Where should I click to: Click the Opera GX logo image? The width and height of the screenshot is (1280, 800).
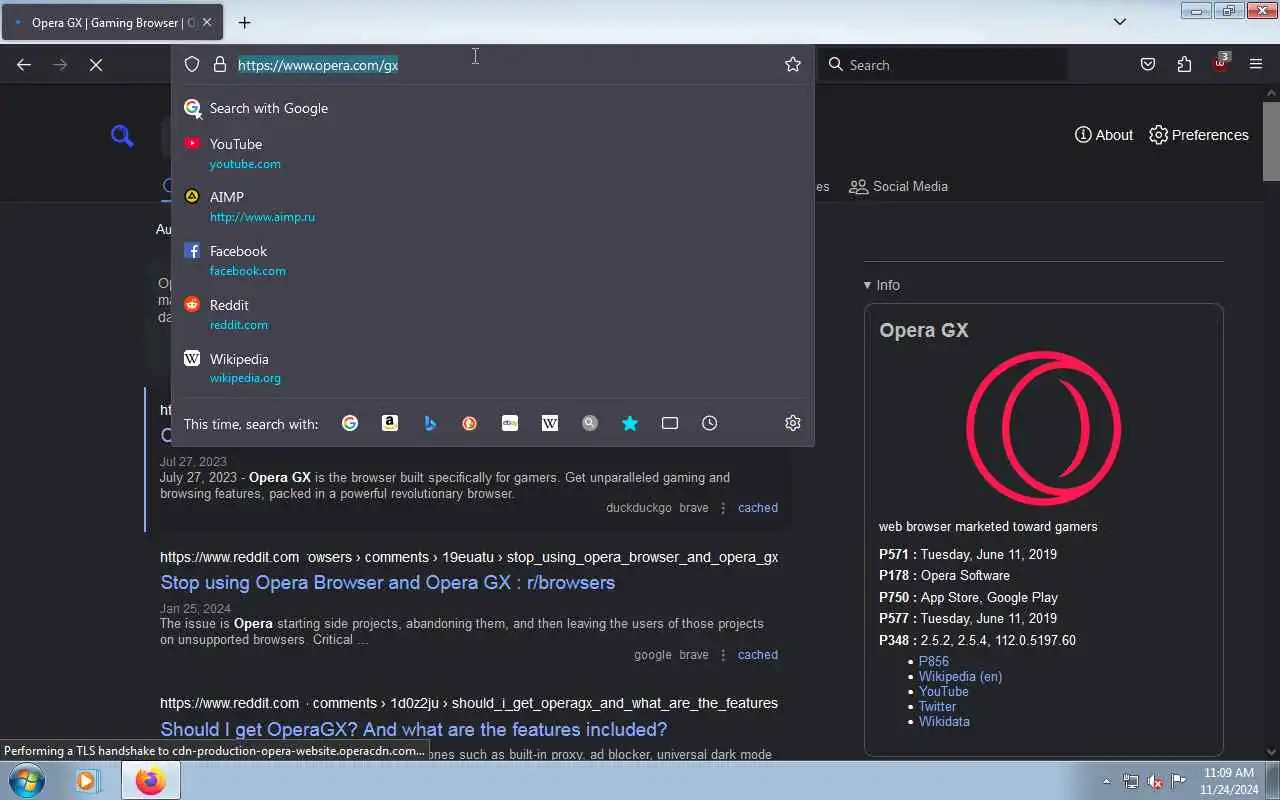tap(1043, 428)
